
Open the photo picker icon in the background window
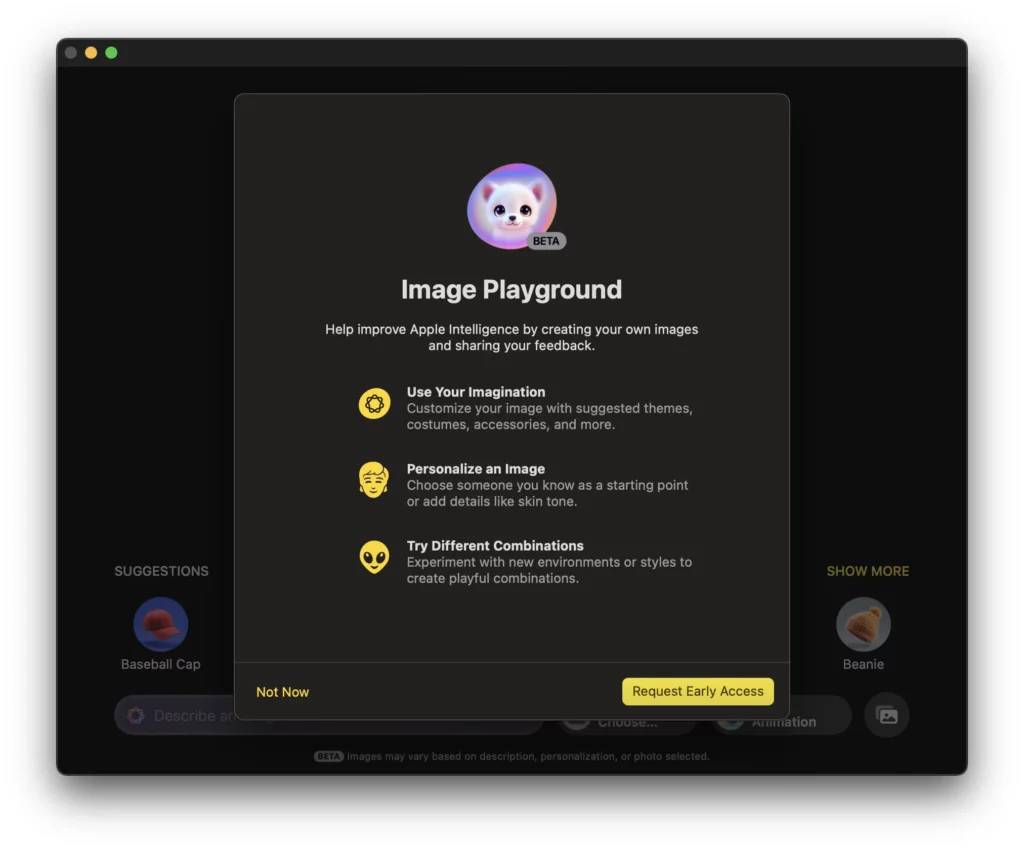pyautogui.click(x=887, y=716)
